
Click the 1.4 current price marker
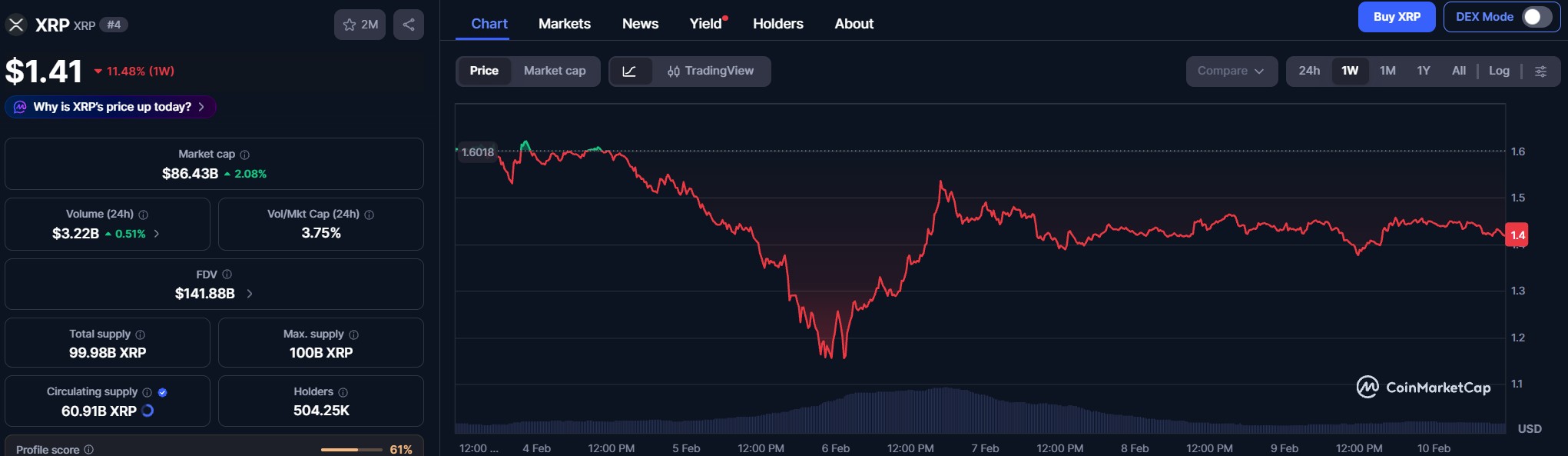1517,235
